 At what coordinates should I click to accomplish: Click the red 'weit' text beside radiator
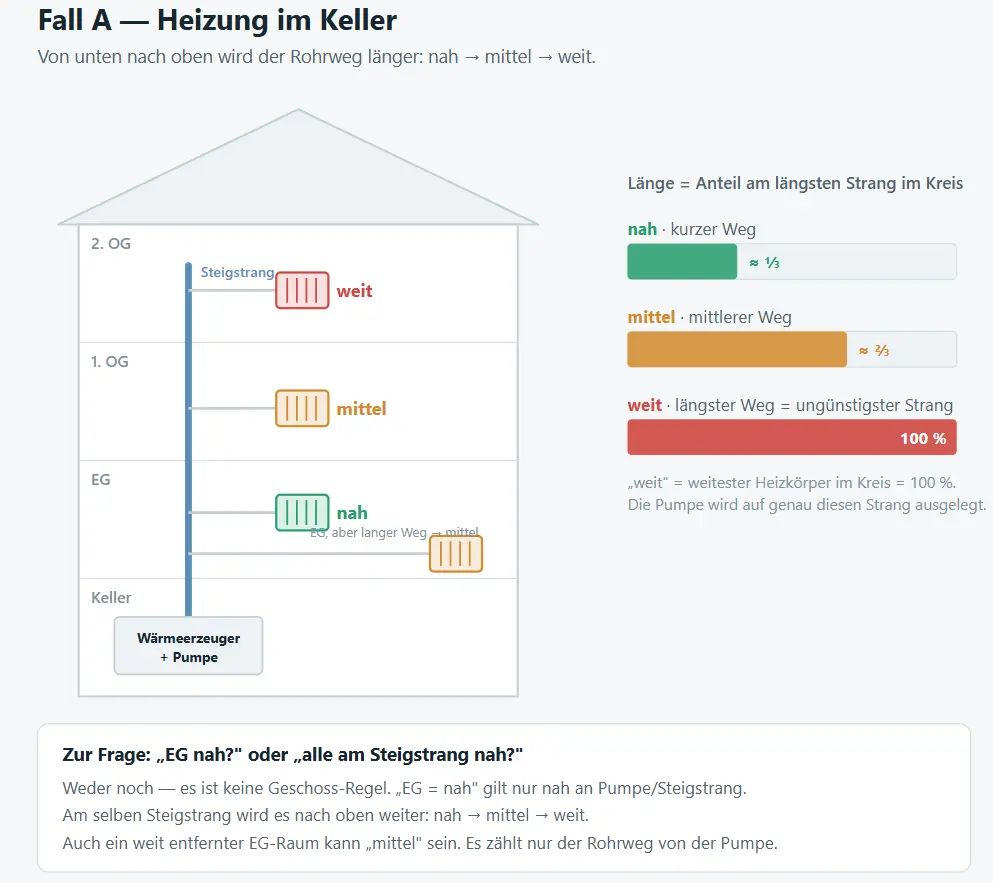tap(354, 291)
